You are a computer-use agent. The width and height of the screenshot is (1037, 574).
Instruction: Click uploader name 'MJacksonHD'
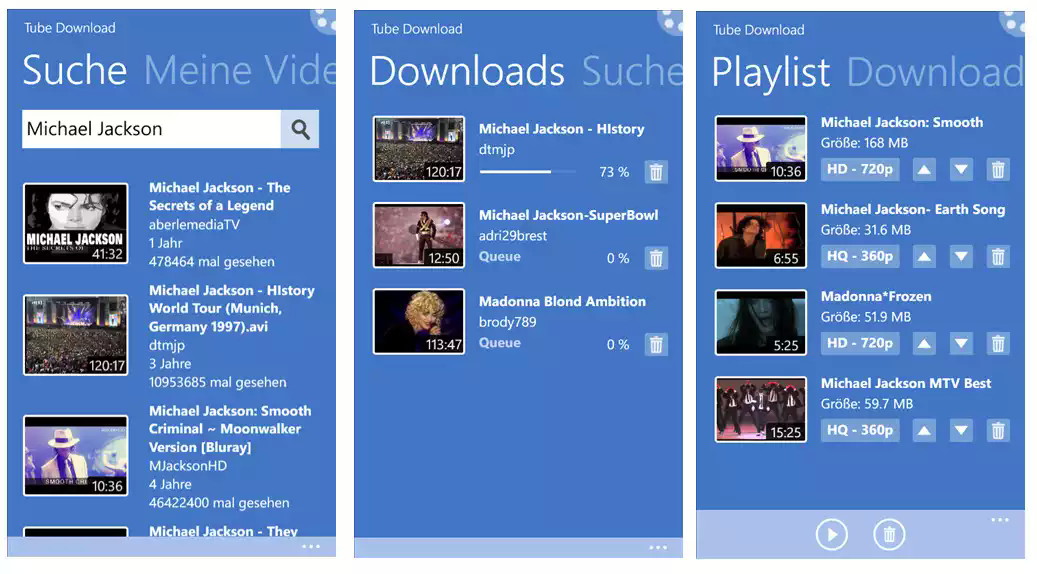tap(188, 466)
